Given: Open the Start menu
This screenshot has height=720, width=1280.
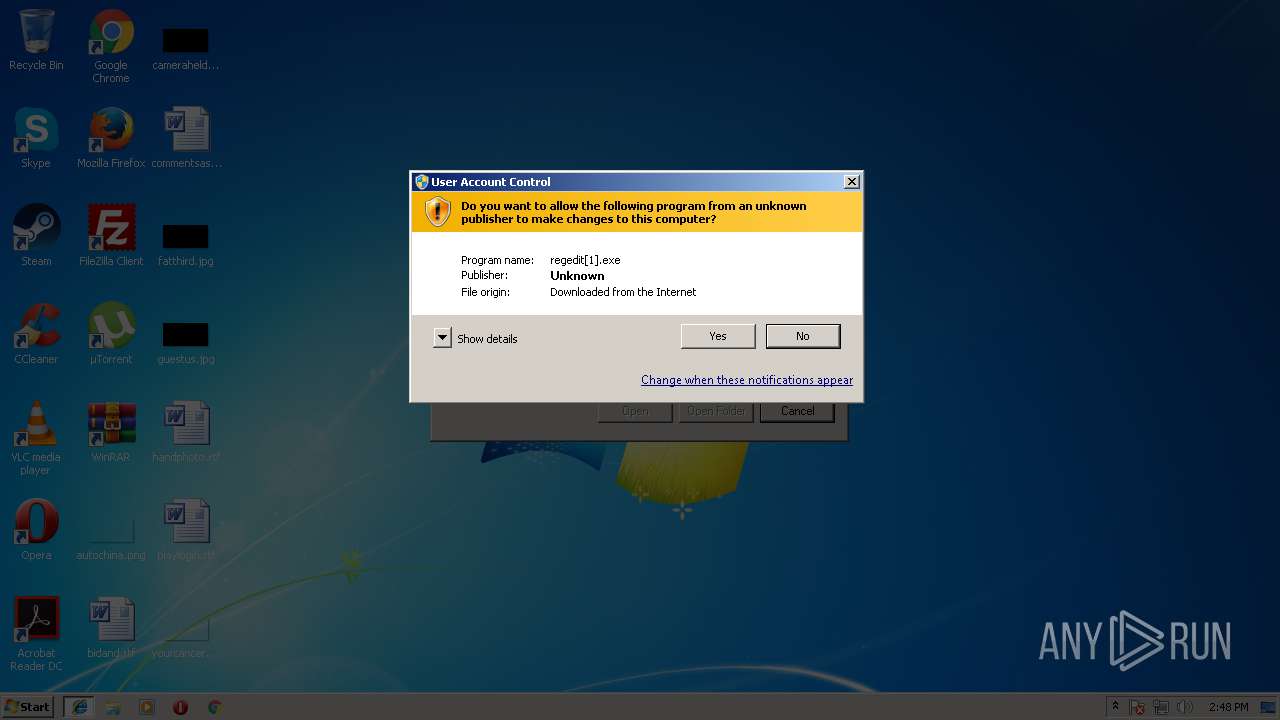Looking at the screenshot, I should coord(28,706).
